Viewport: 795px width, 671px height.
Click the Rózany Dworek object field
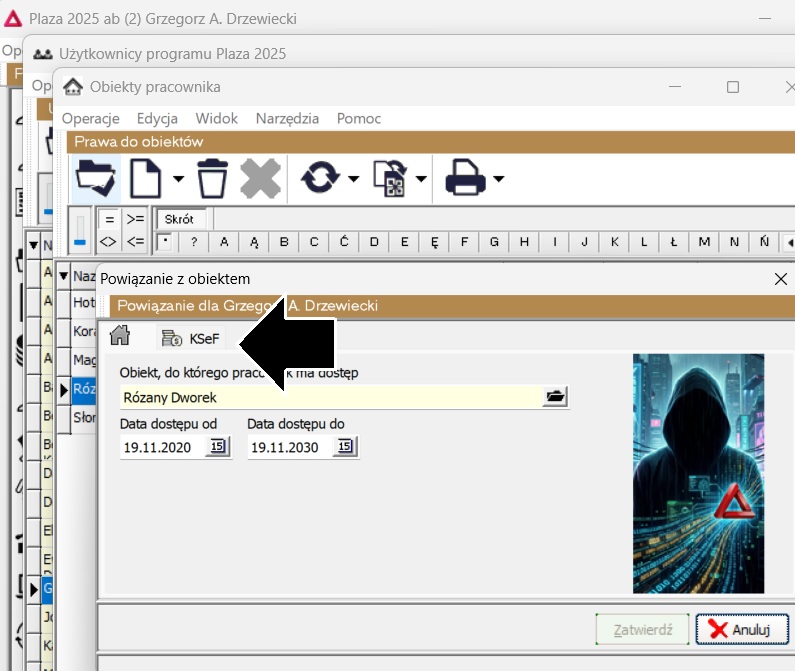pyautogui.click(x=331, y=397)
